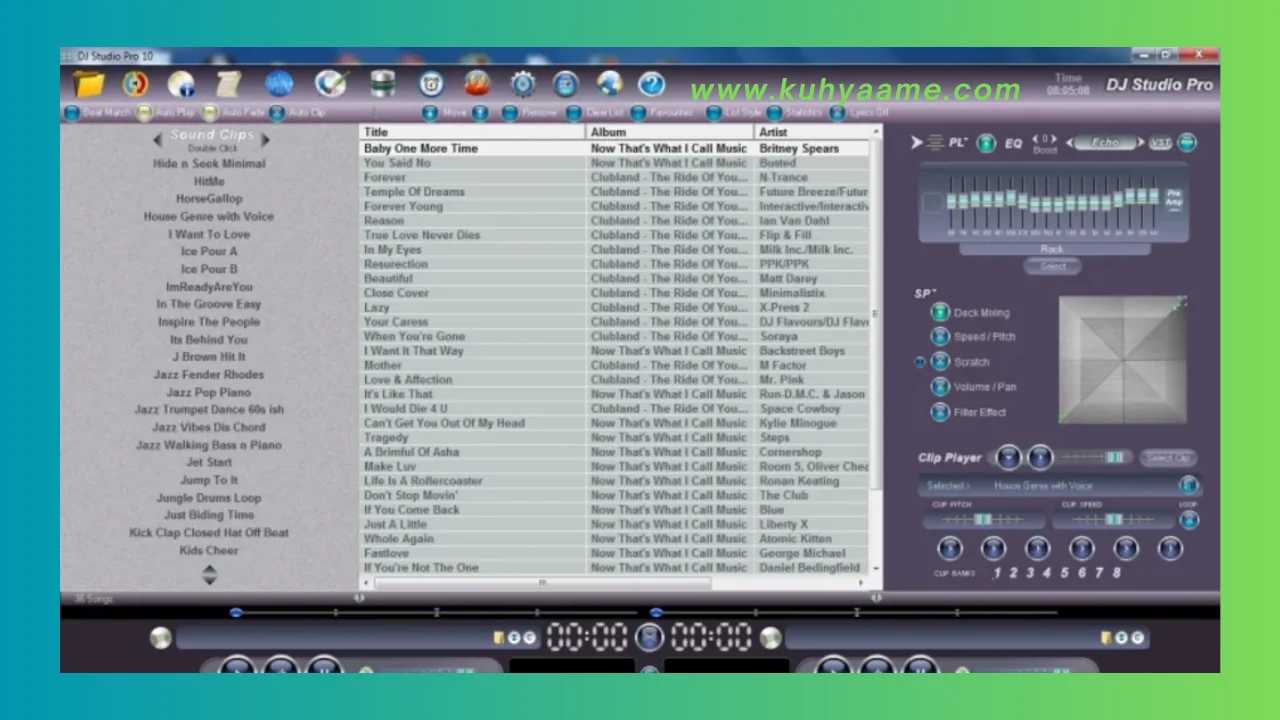The height and width of the screenshot is (720, 1280).
Task: Click the equalizer Pre Amp slider
Action: [1174, 201]
